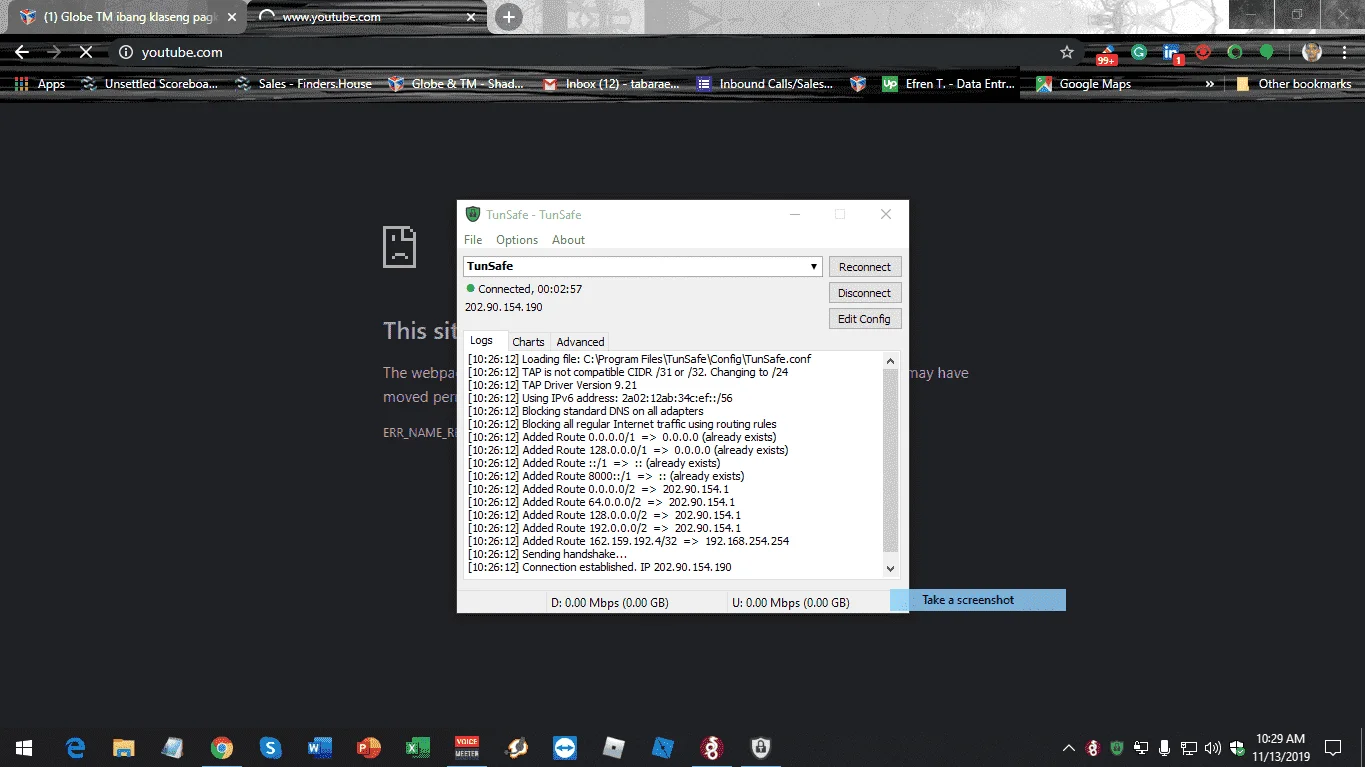Open the TunSafe profile dropdown
1365x767 pixels.
814,266
